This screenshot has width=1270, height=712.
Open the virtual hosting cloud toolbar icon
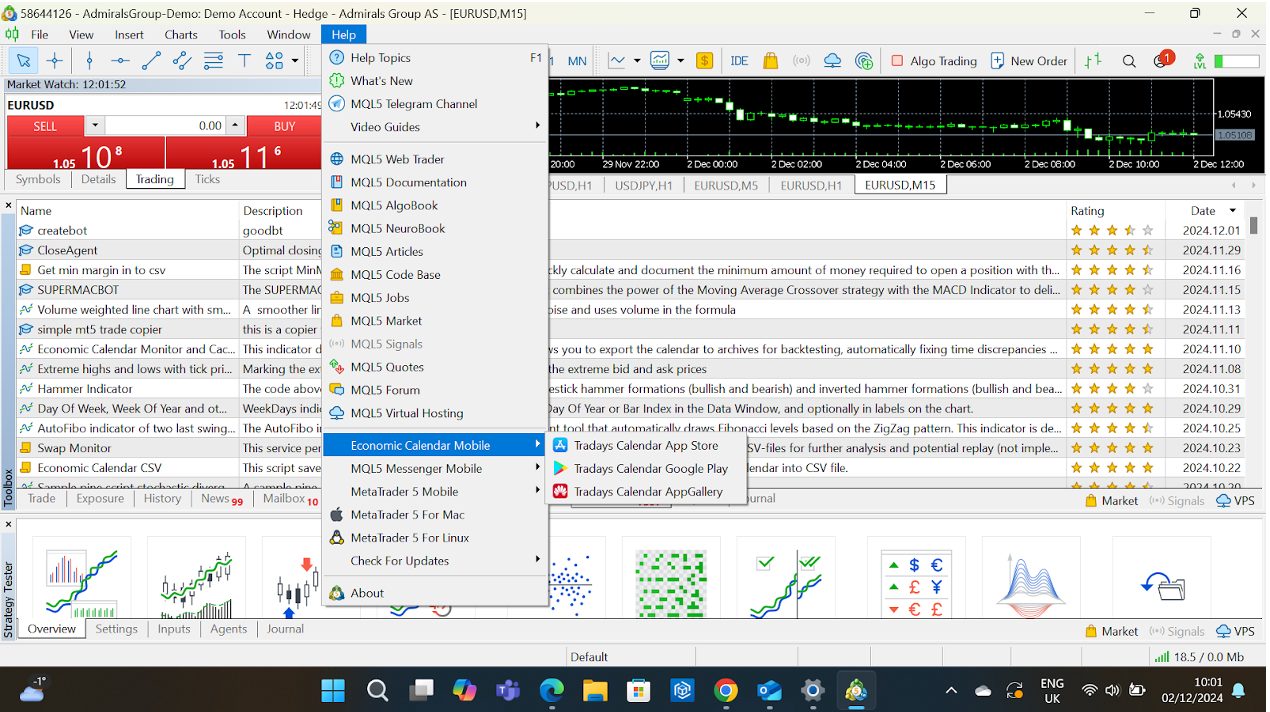(x=832, y=61)
